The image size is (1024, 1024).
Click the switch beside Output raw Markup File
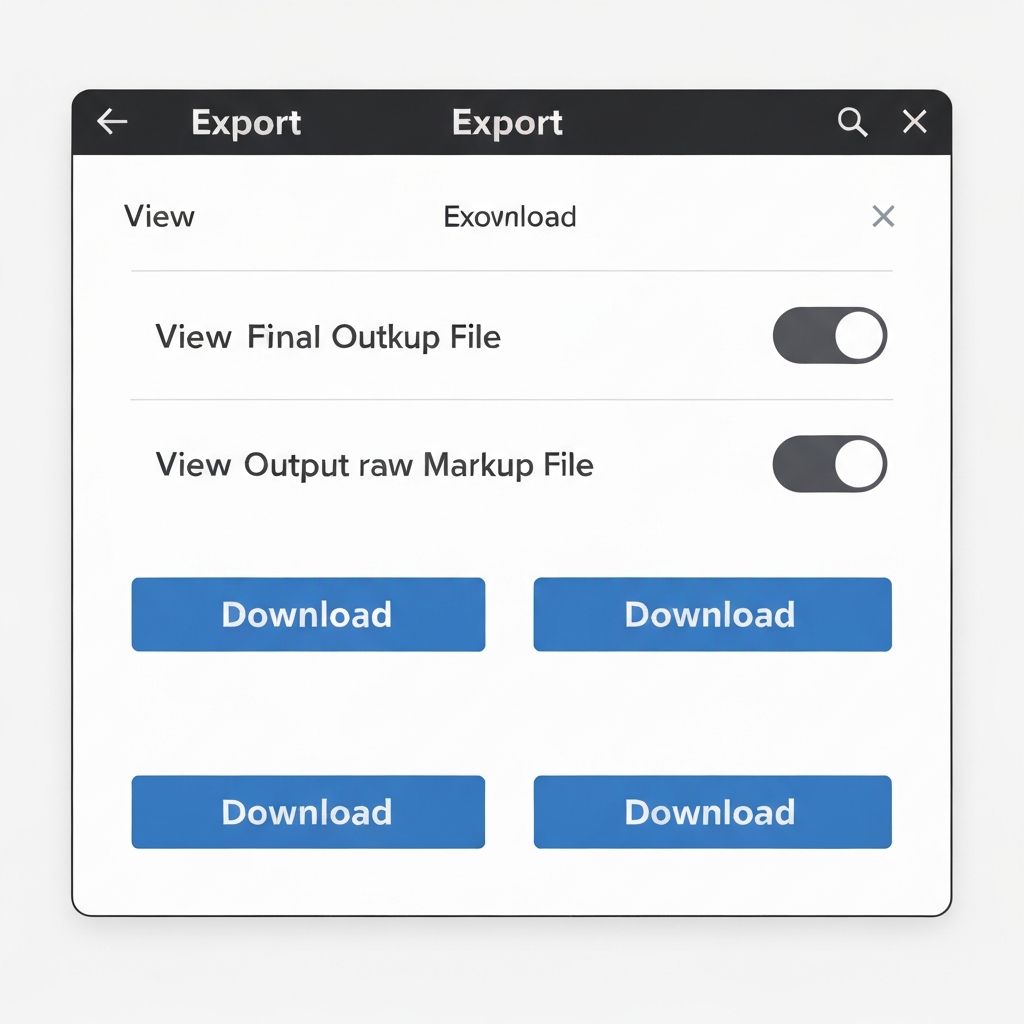coord(830,463)
